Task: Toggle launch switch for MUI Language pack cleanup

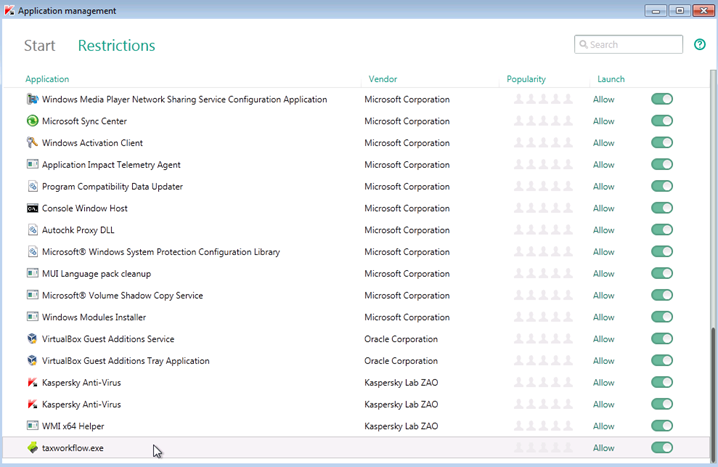Action: 662,273
